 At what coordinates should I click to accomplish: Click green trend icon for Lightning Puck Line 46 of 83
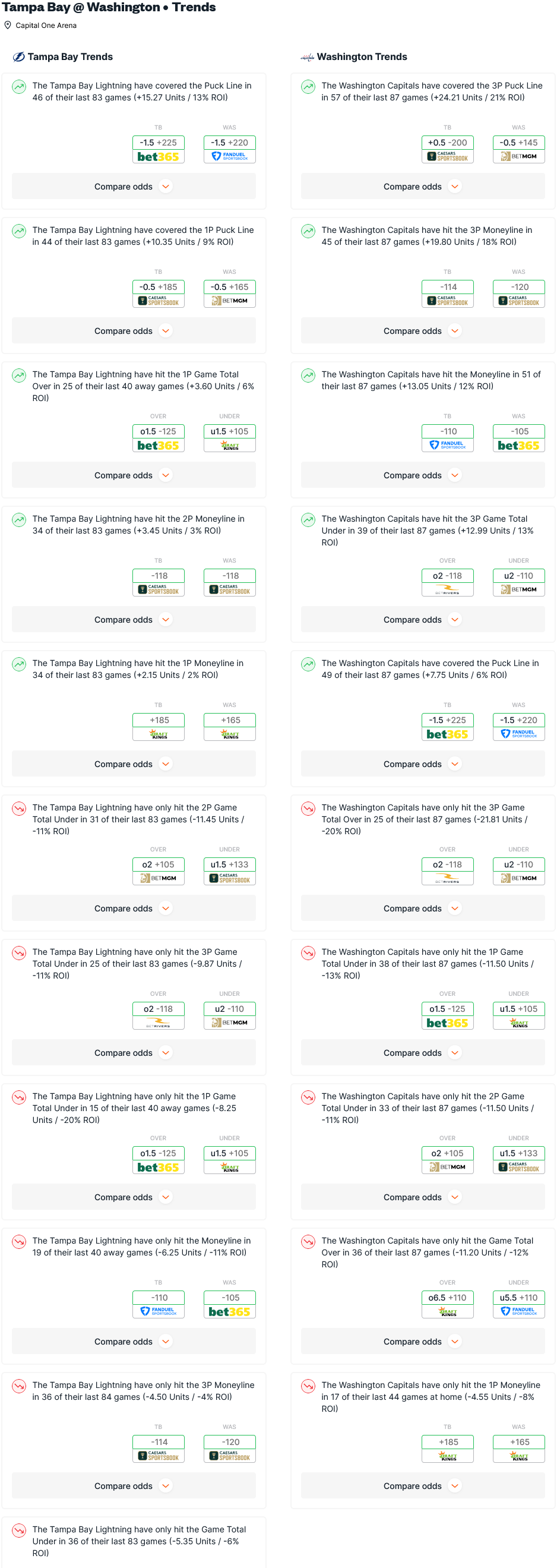[20, 86]
